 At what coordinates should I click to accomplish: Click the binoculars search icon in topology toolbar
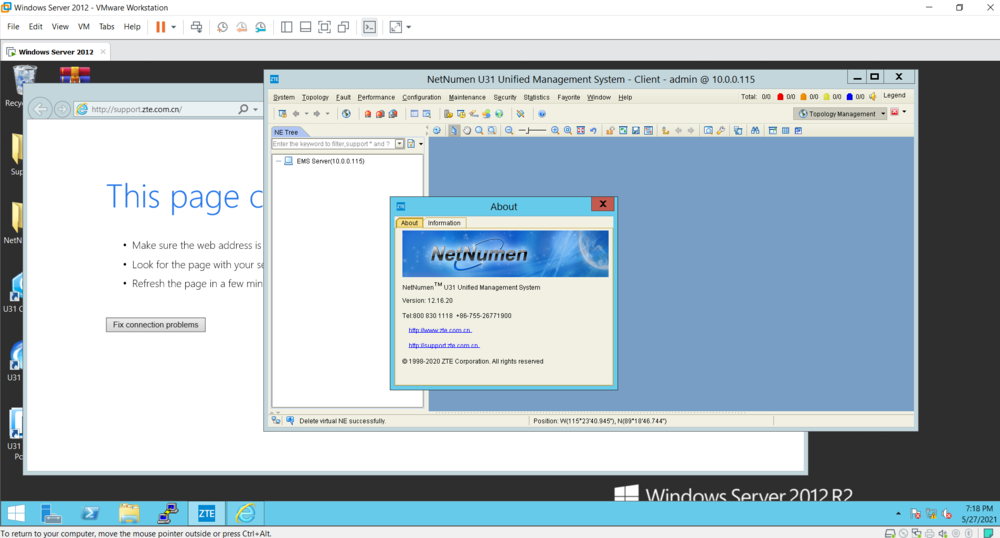click(x=756, y=131)
